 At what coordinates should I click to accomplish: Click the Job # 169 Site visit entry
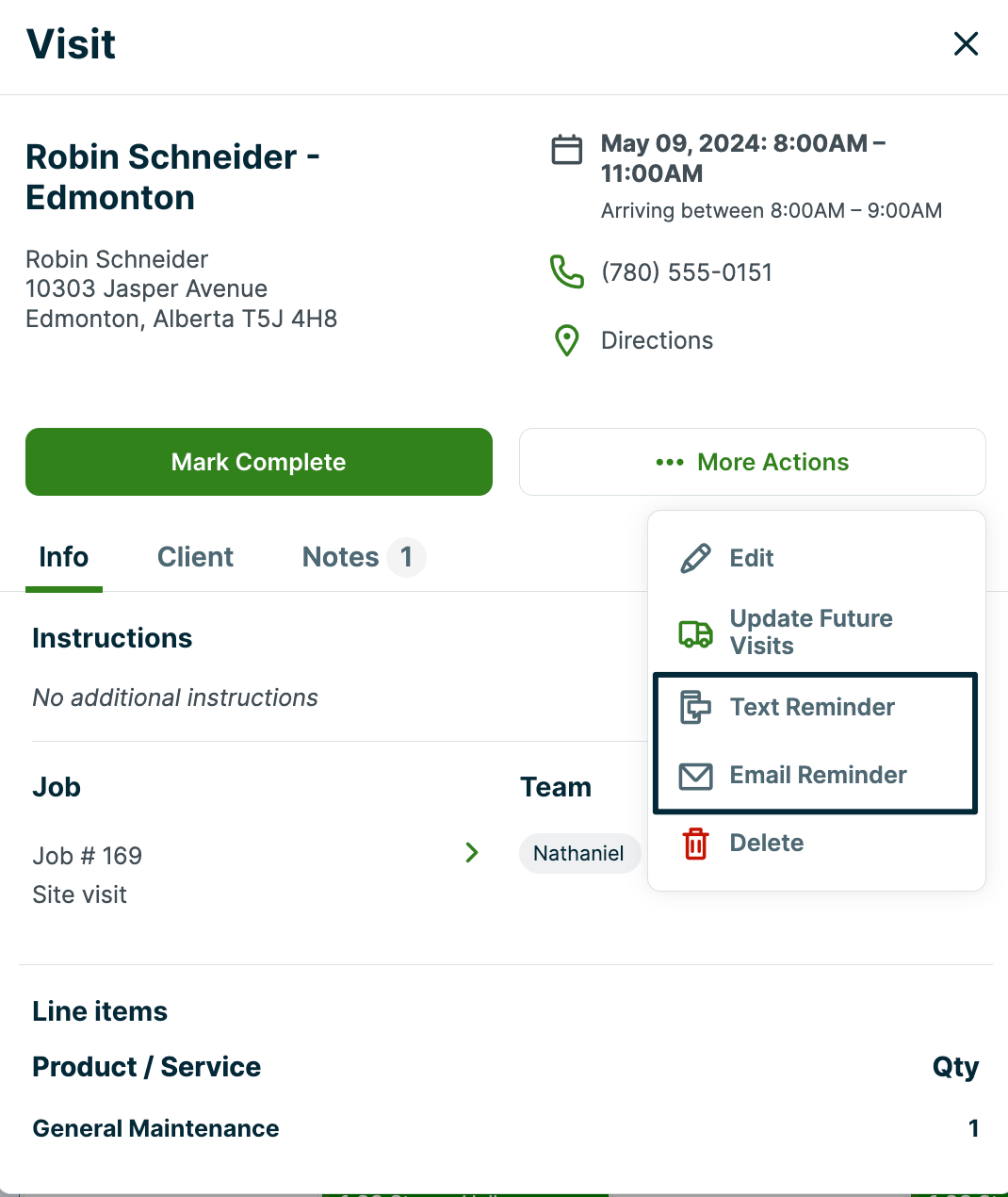pyautogui.click(x=88, y=875)
